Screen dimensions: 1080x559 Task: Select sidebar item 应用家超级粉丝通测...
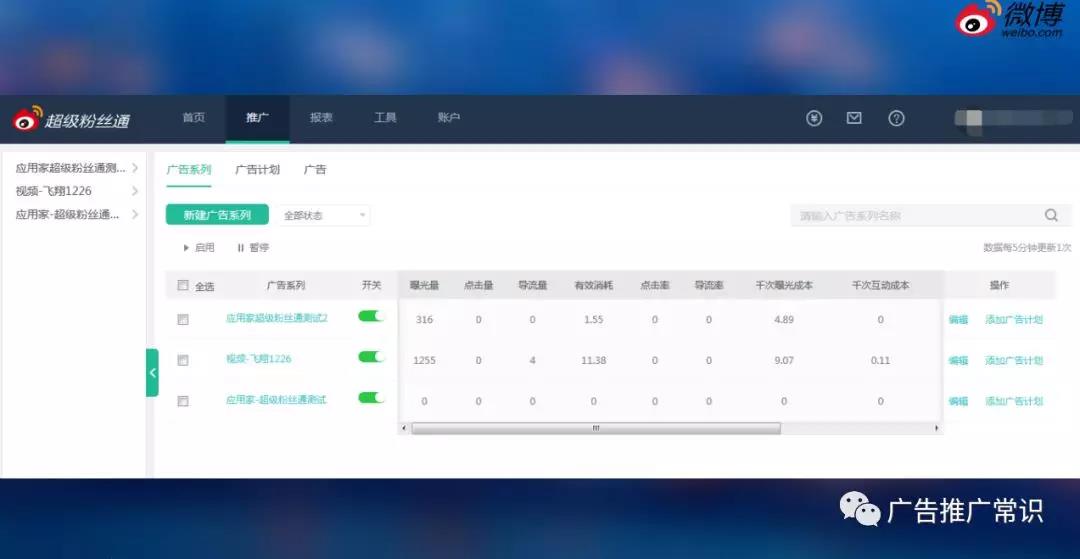tap(70, 167)
